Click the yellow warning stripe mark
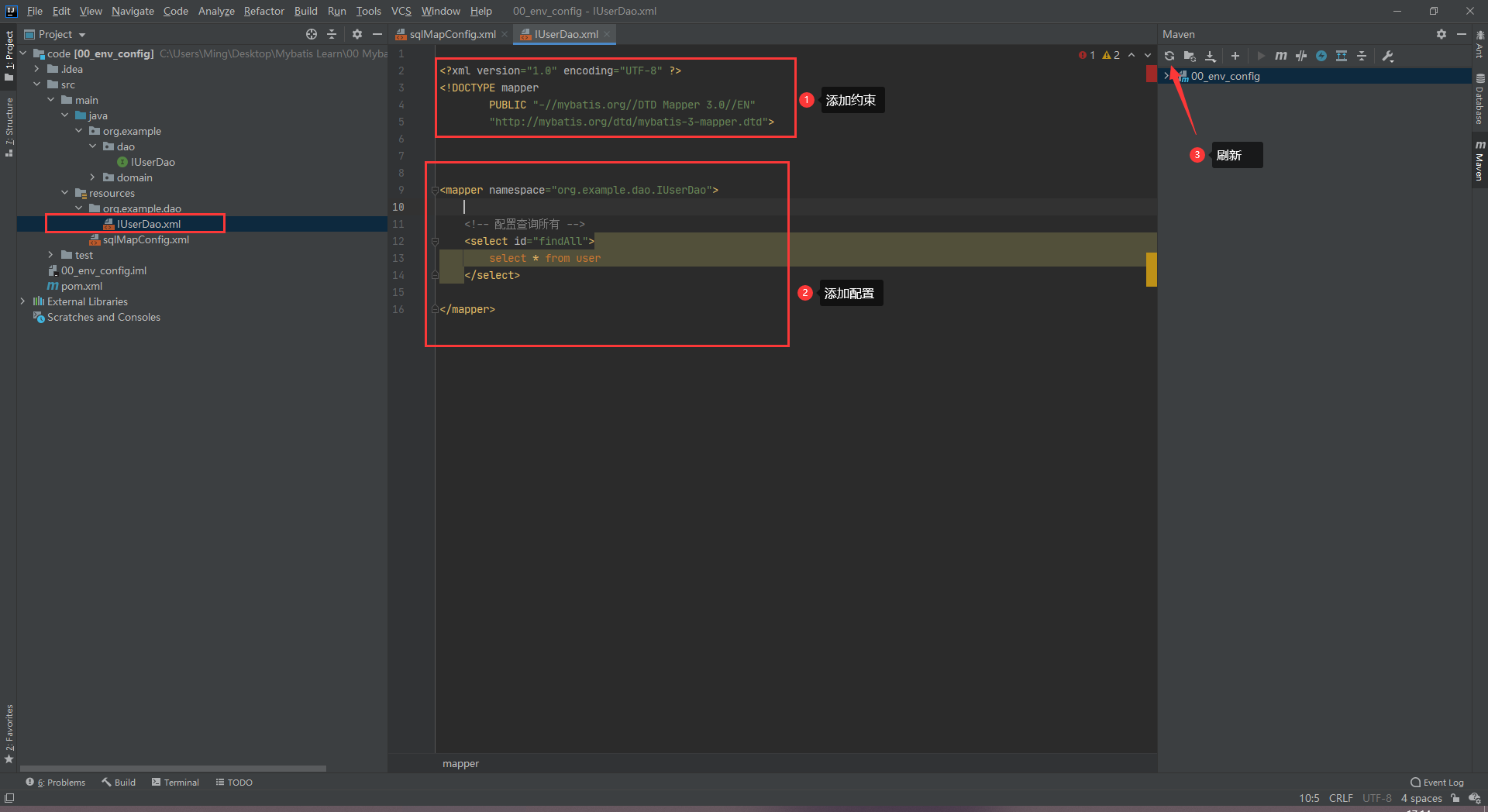The width and height of the screenshot is (1488, 812). pyautogui.click(x=1152, y=270)
